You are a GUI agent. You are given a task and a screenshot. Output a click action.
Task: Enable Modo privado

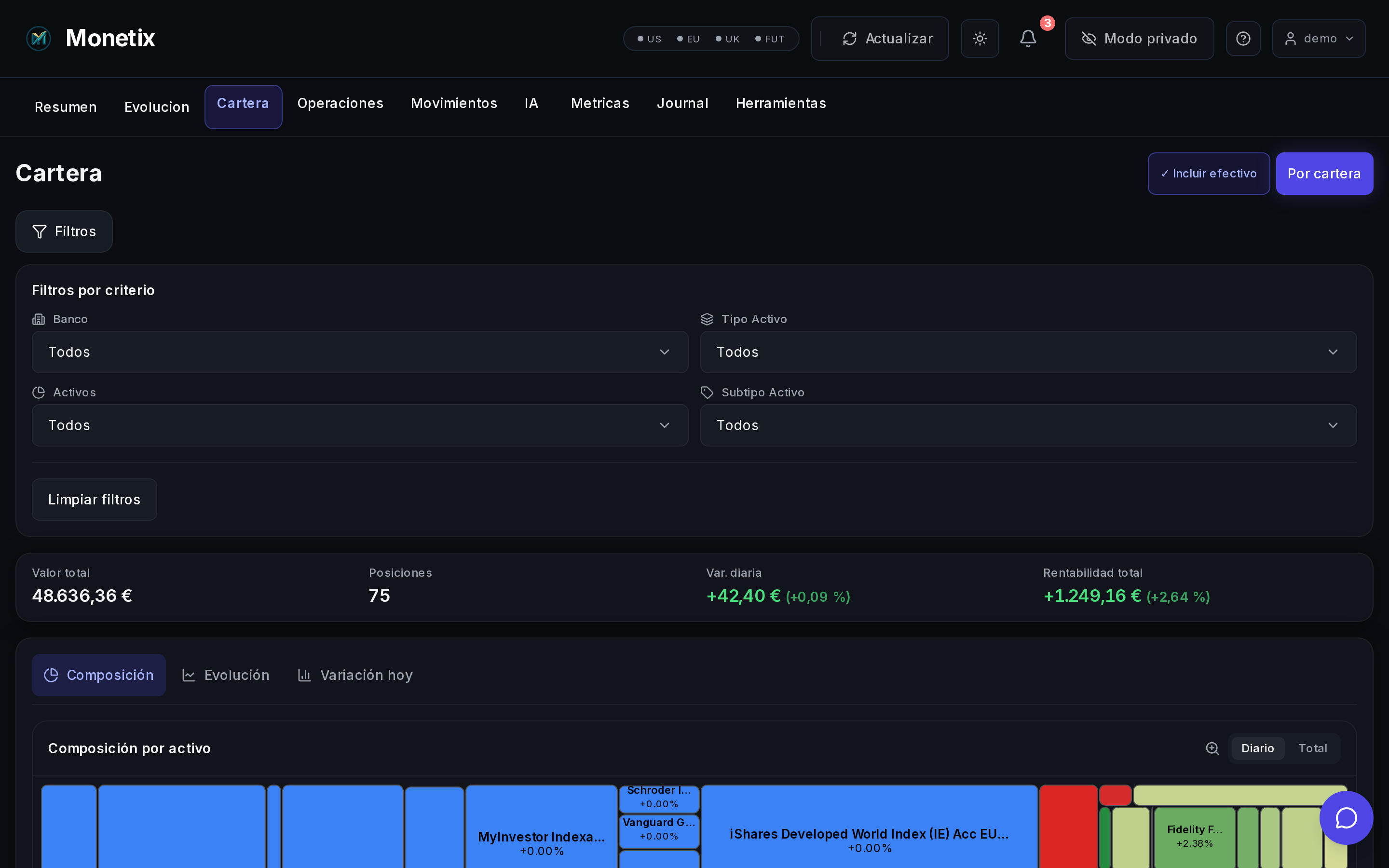click(x=1139, y=39)
